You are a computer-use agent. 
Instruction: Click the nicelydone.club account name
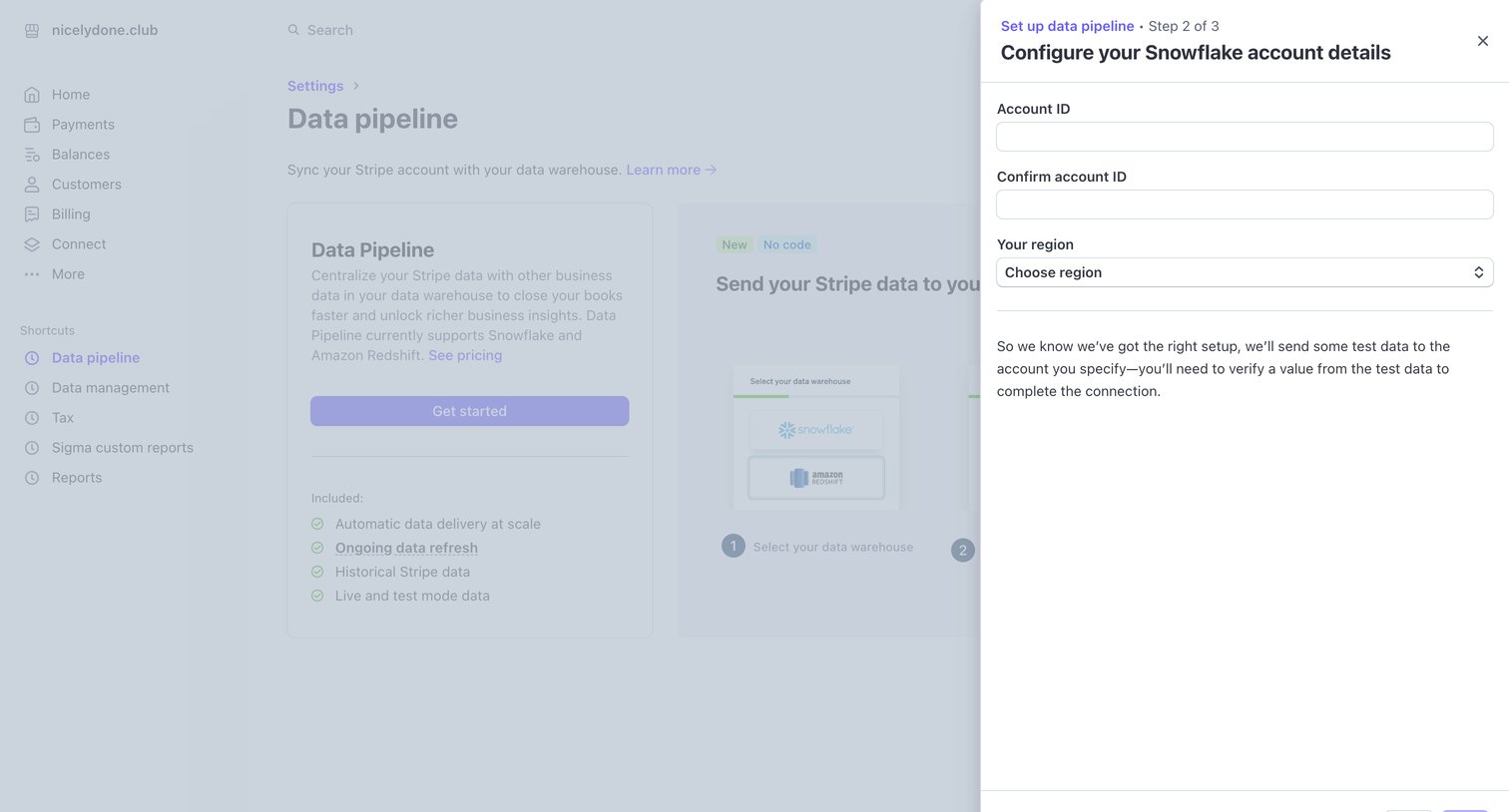coord(105,30)
